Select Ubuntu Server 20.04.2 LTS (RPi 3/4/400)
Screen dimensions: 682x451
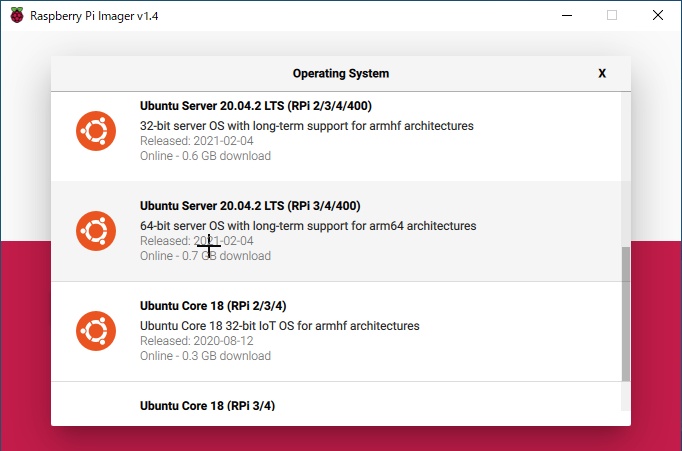(x=250, y=206)
